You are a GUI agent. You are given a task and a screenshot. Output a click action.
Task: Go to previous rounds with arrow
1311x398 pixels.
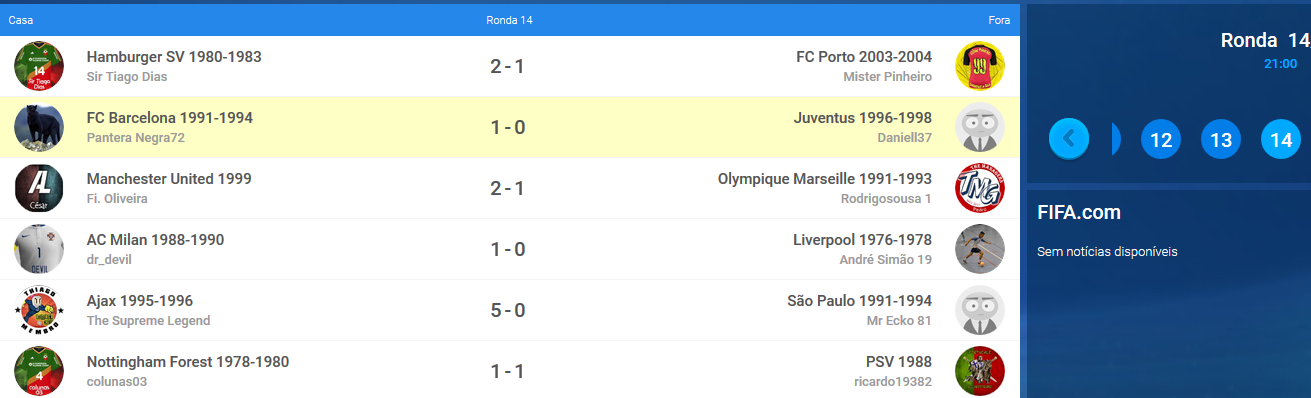[x=1069, y=138]
